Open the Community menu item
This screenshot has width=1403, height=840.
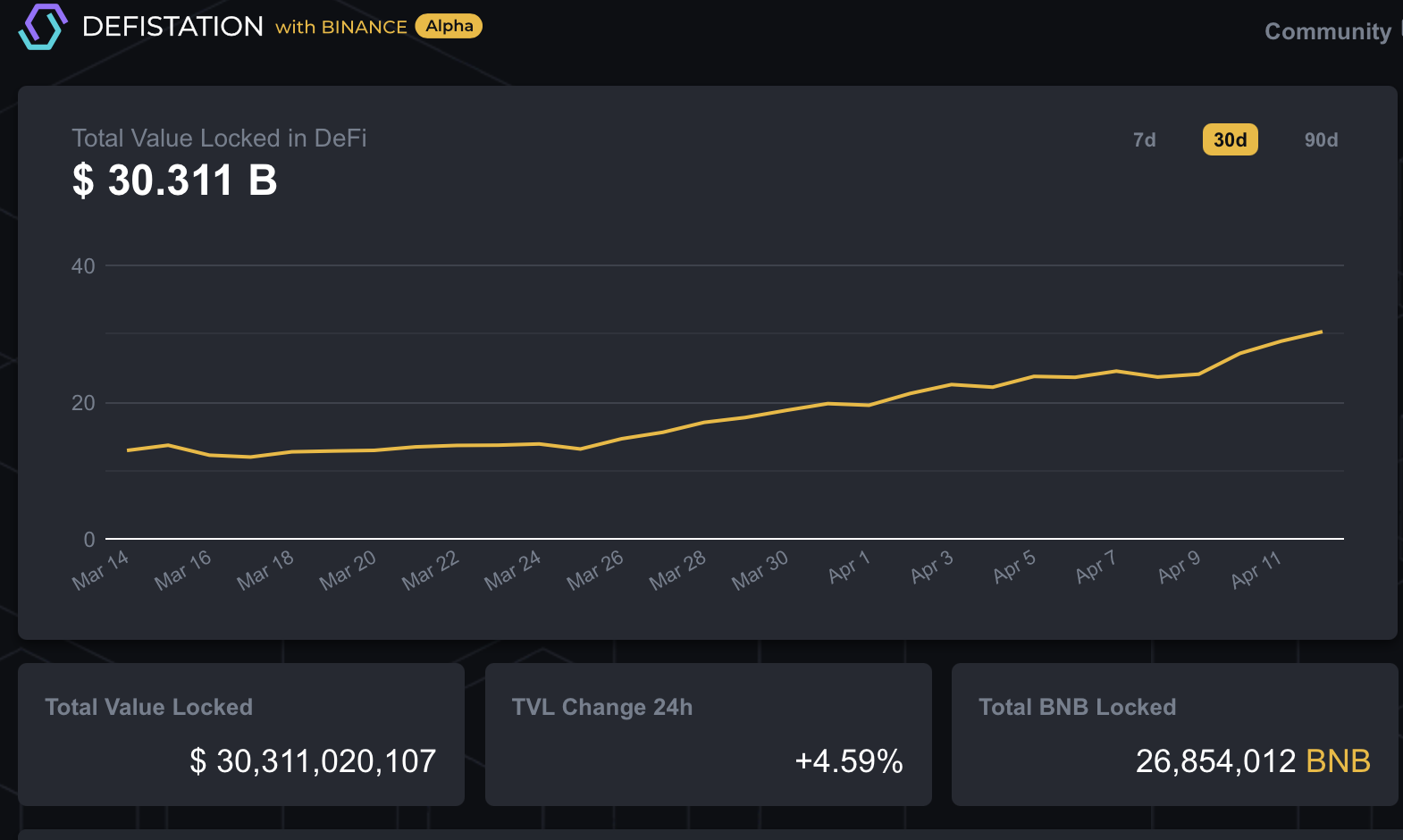(x=1327, y=31)
